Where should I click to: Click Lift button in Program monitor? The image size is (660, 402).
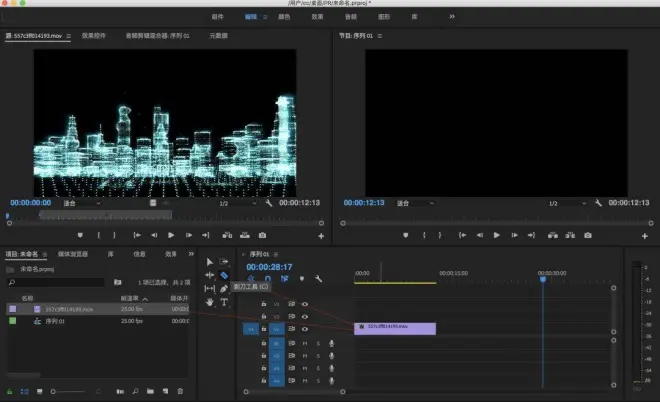tap(553, 235)
